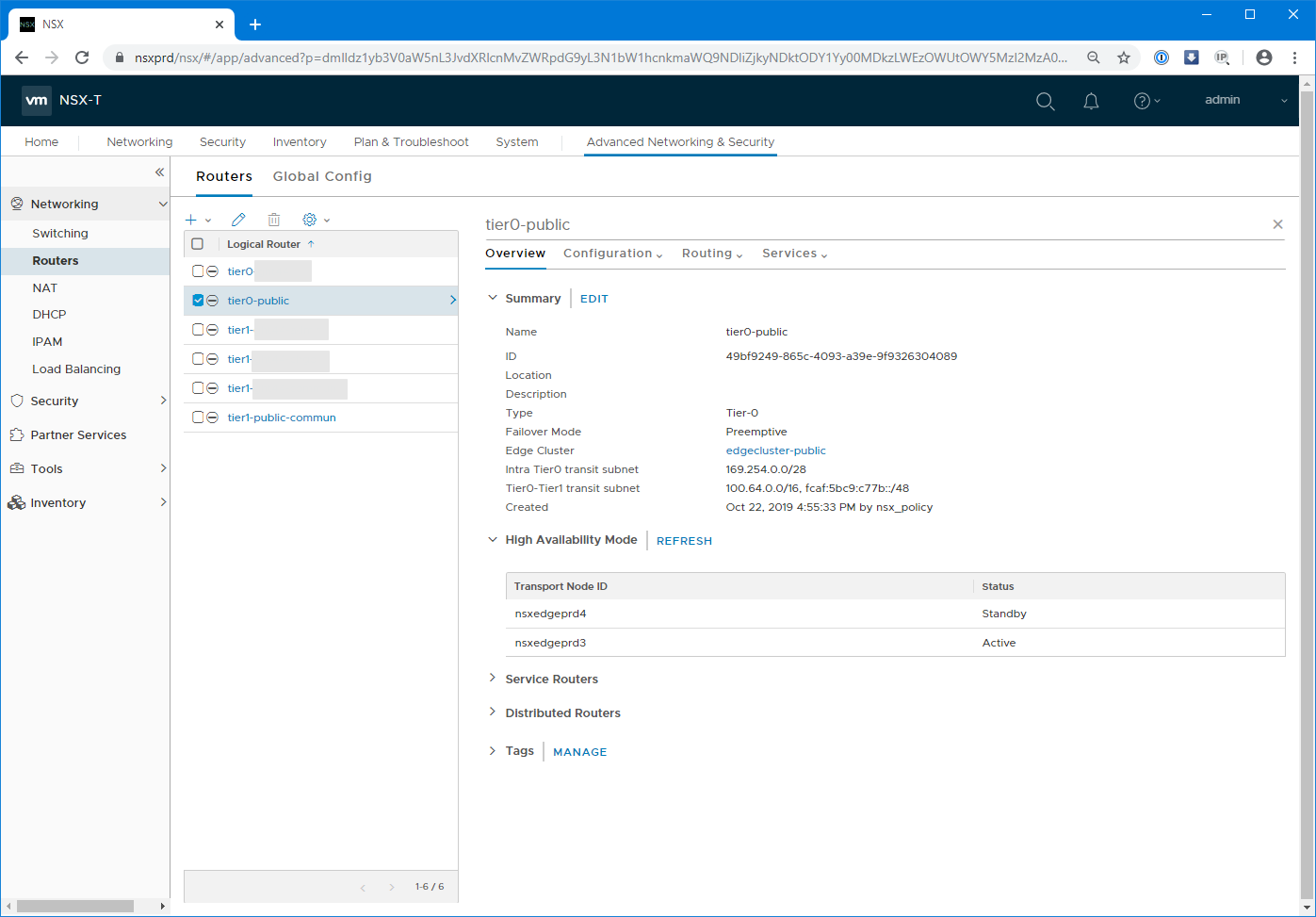Image resolution: width=1316 pixels, height=917 pixels.
Task: Expand the Distributed Routers section
Action: click(562, 713)
